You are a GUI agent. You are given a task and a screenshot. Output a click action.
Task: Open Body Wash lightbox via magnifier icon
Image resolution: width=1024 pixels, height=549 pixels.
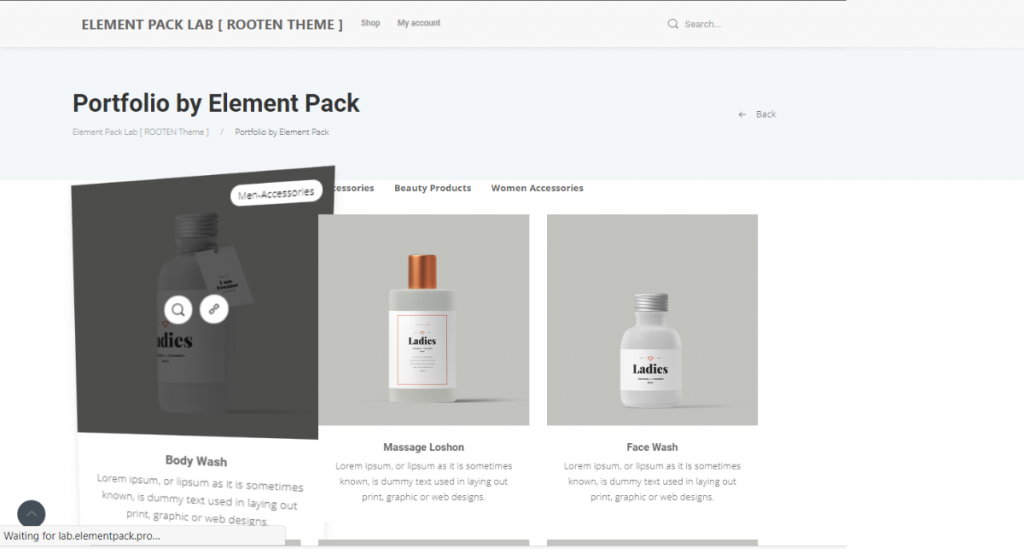click(178, 309)
